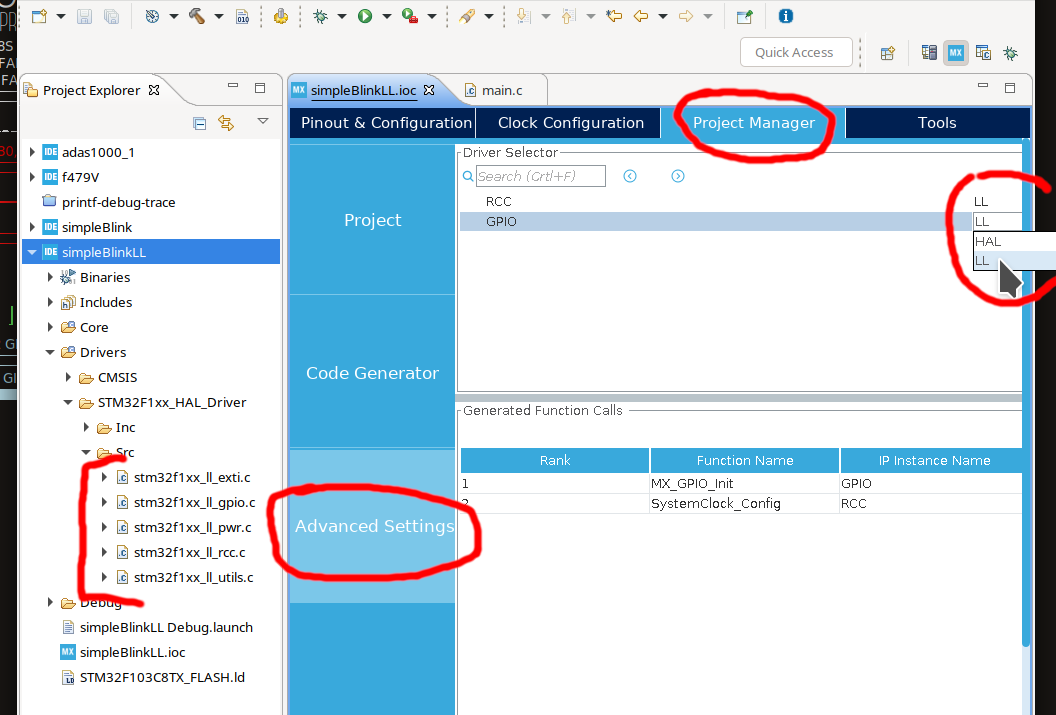Open the Run configurations dropdown arrow
The height and width of the screenshot is (715, 1056).
coord(387,16)
